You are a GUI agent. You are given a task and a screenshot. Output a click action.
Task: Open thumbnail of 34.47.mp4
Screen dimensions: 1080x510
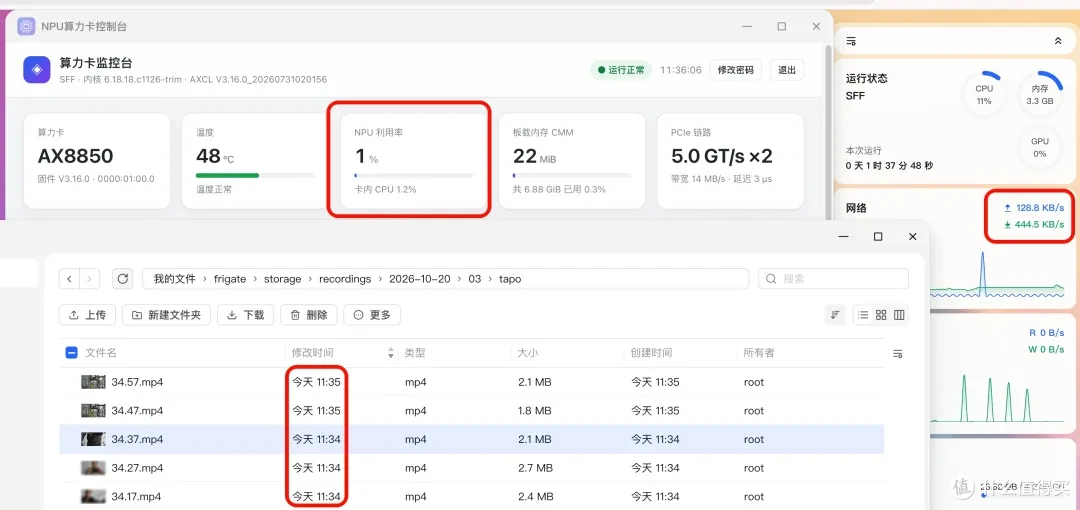point(94,411)
